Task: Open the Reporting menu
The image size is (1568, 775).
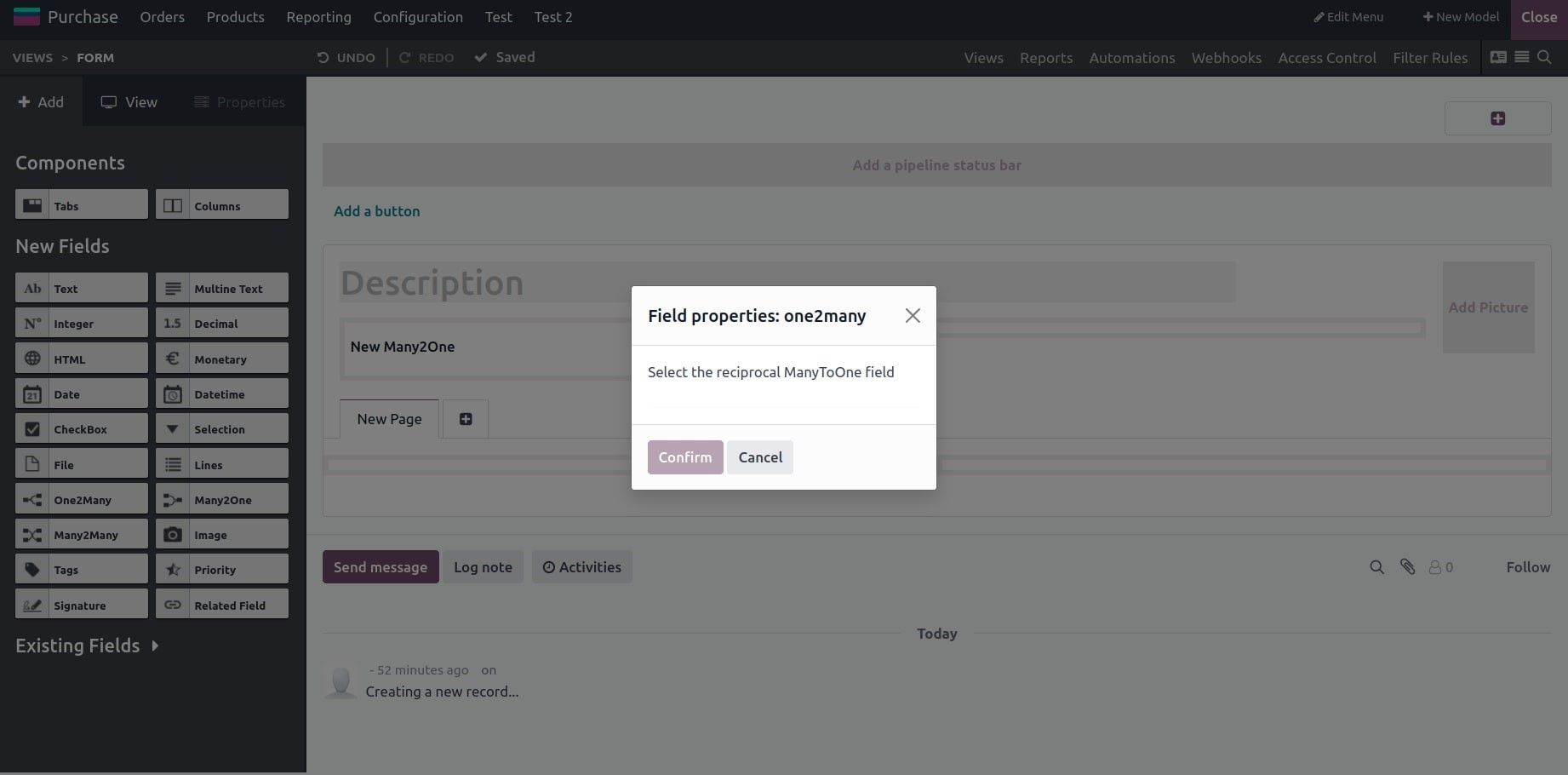Action: click(318, 17)
